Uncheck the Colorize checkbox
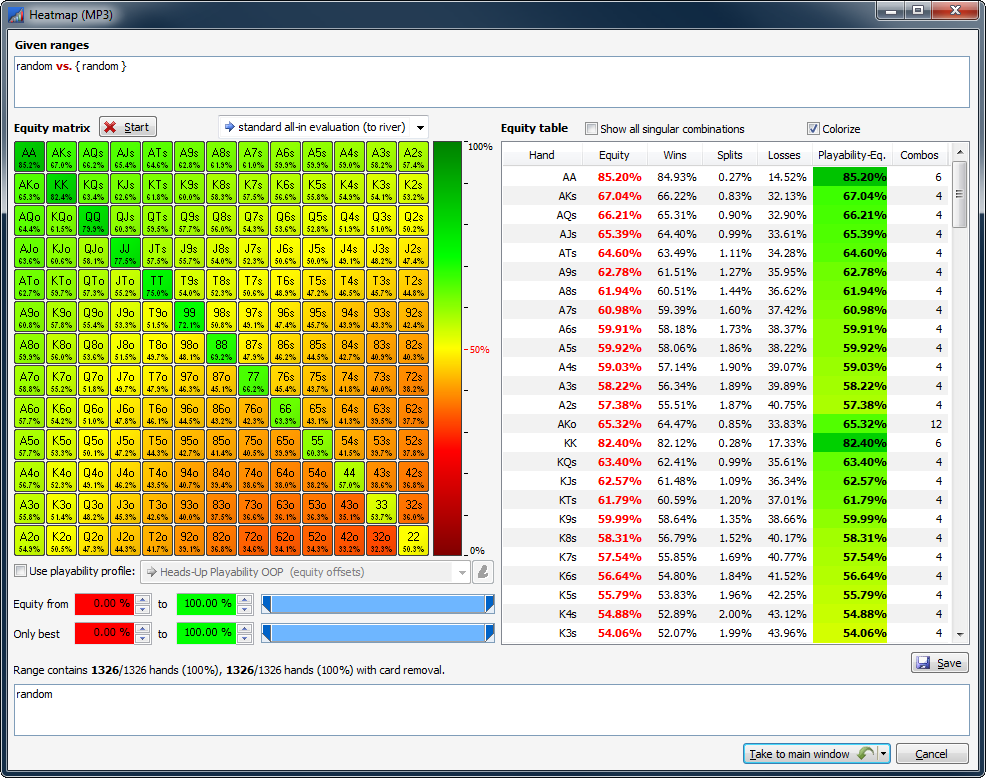986x778 pixels. coord(813,129)
